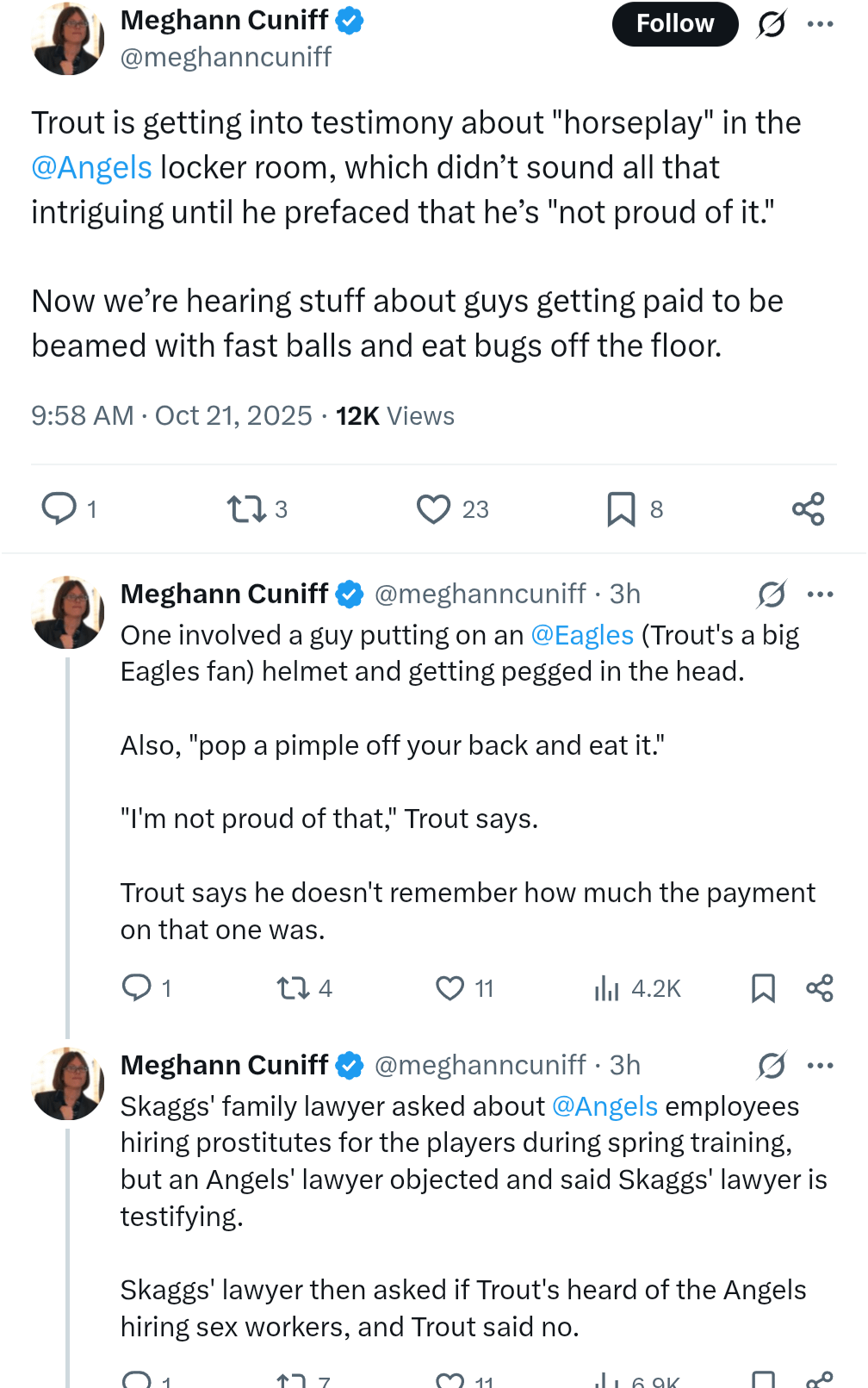Click the Grok icon beside the Follow button
Viewport: 868px width, 1388px height.
[x=771, y=24]
